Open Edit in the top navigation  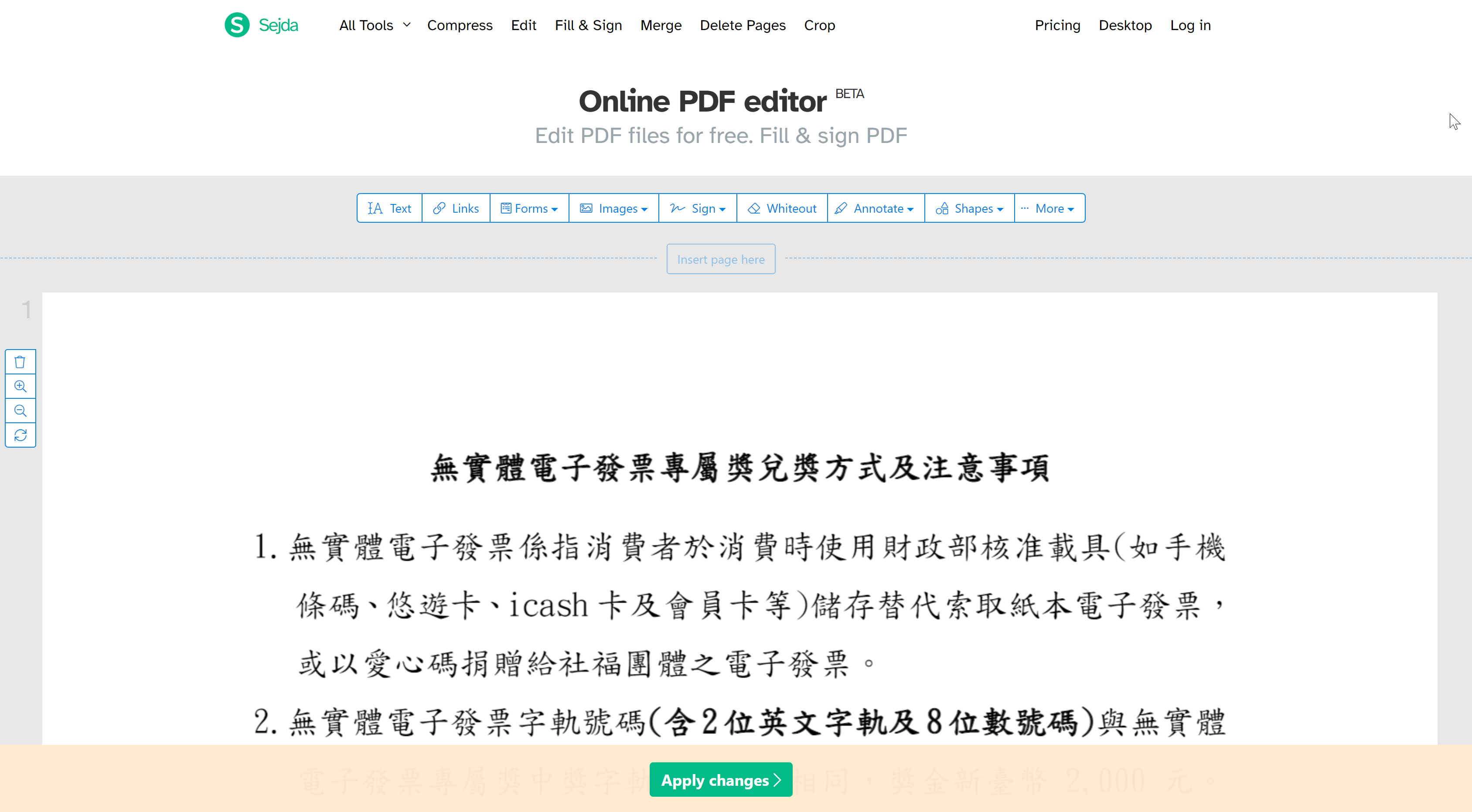pyautogui.click(x=523, y=25)
